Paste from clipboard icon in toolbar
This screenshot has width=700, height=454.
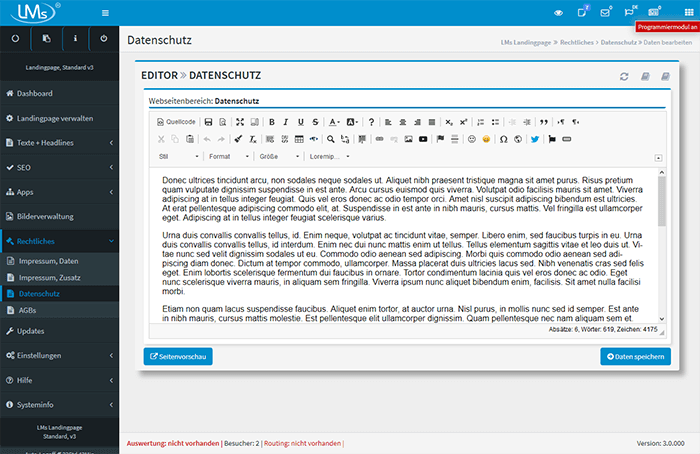point(190,139)
